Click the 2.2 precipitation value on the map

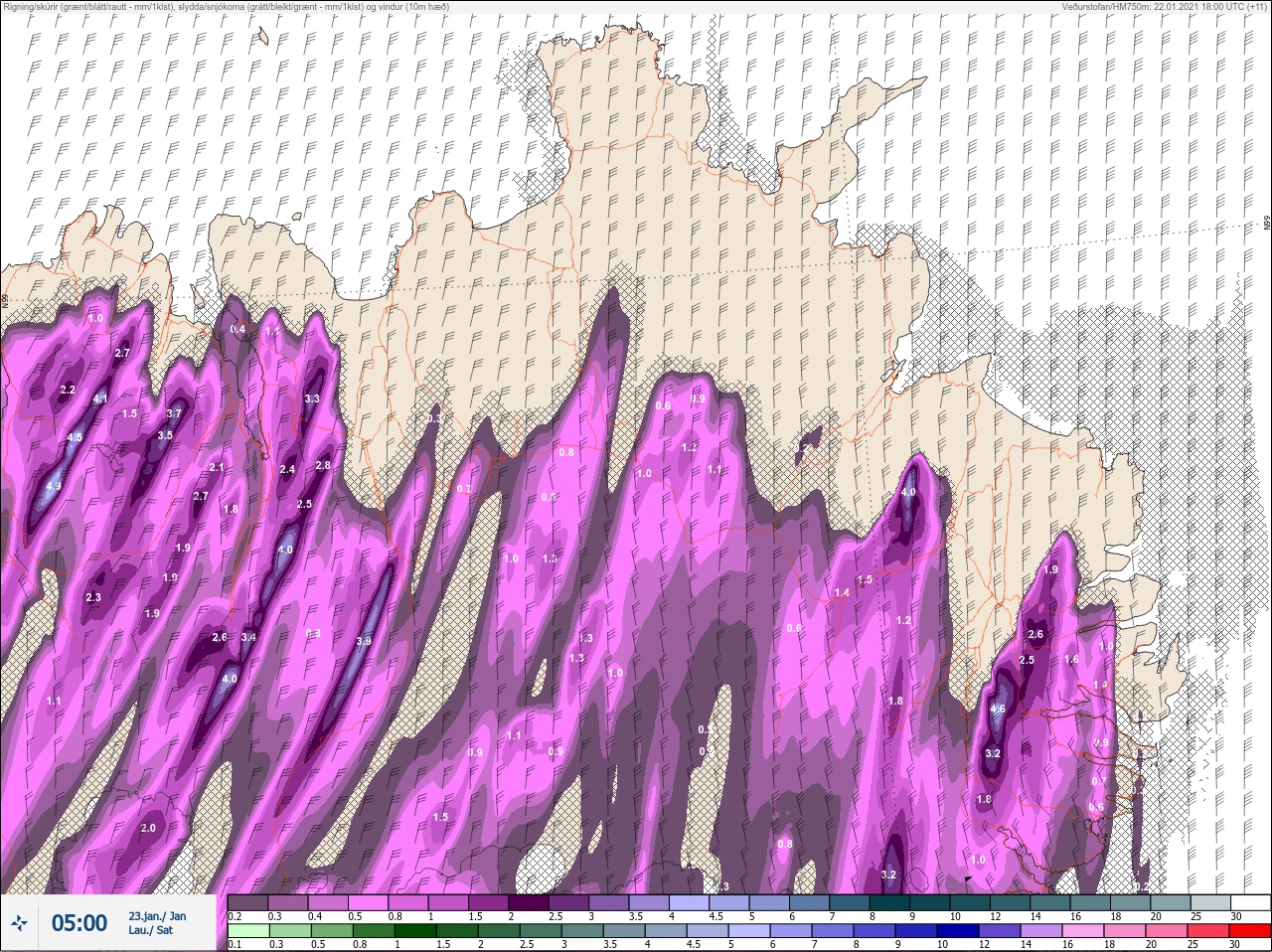(x=68, y=390)
